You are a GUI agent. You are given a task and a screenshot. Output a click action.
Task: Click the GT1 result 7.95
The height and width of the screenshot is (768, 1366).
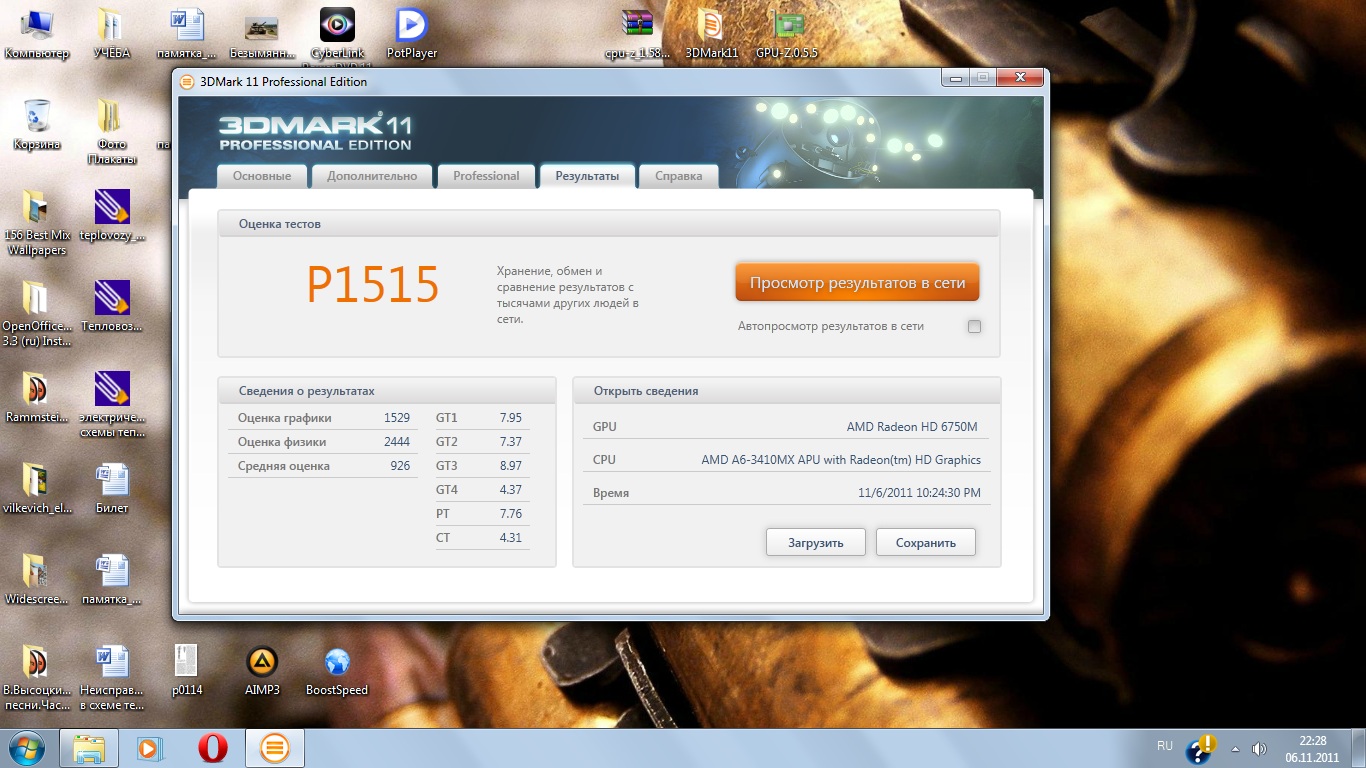510,418
